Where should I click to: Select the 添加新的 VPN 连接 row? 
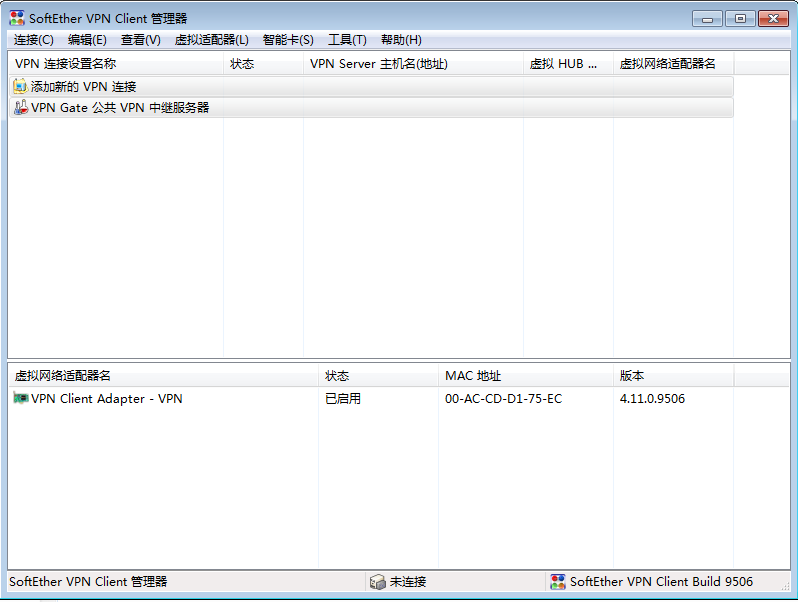pyautogui.click(x=371, y=87)
